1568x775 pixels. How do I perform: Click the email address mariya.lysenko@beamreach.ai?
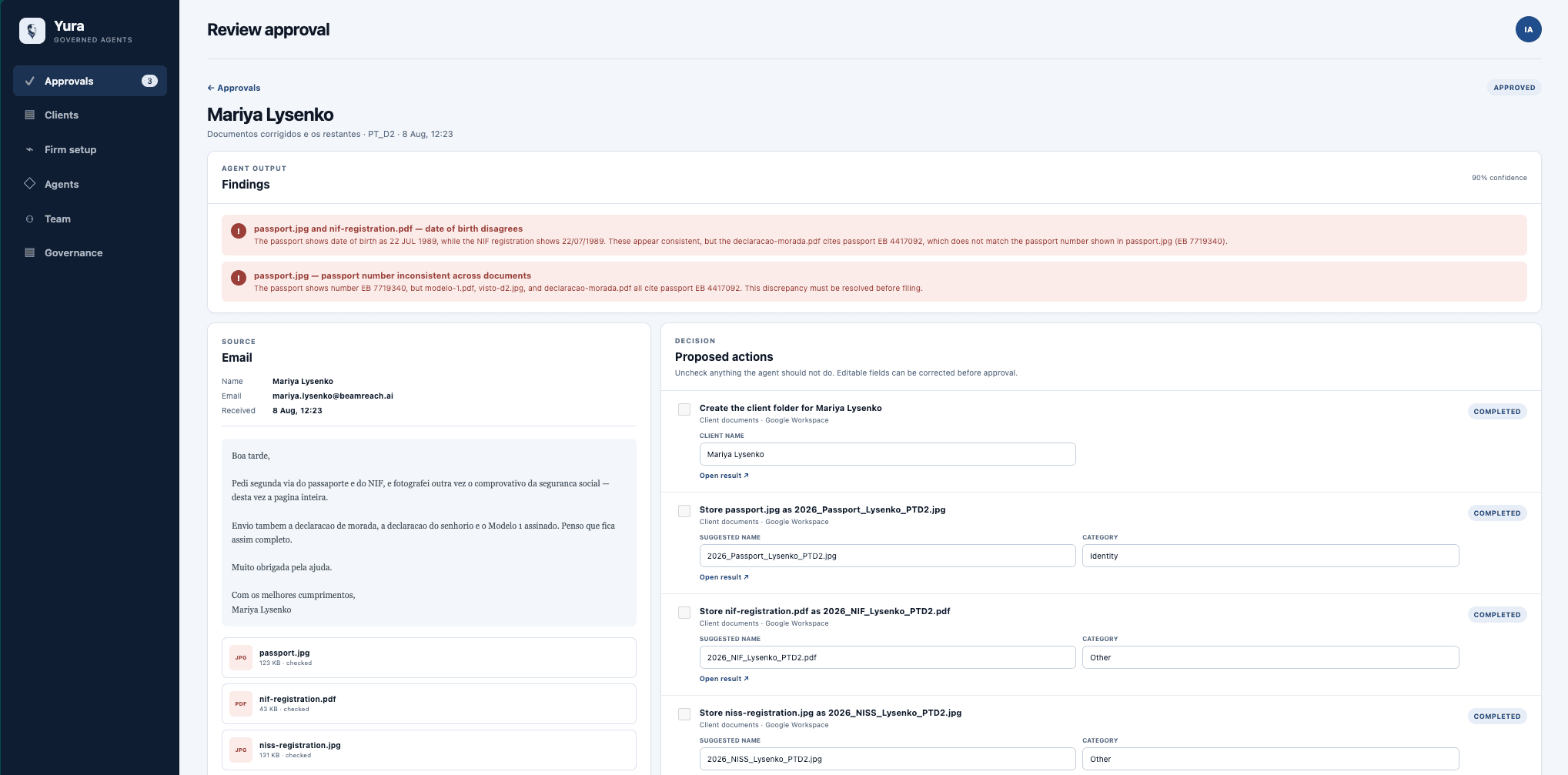click(333, 396)
